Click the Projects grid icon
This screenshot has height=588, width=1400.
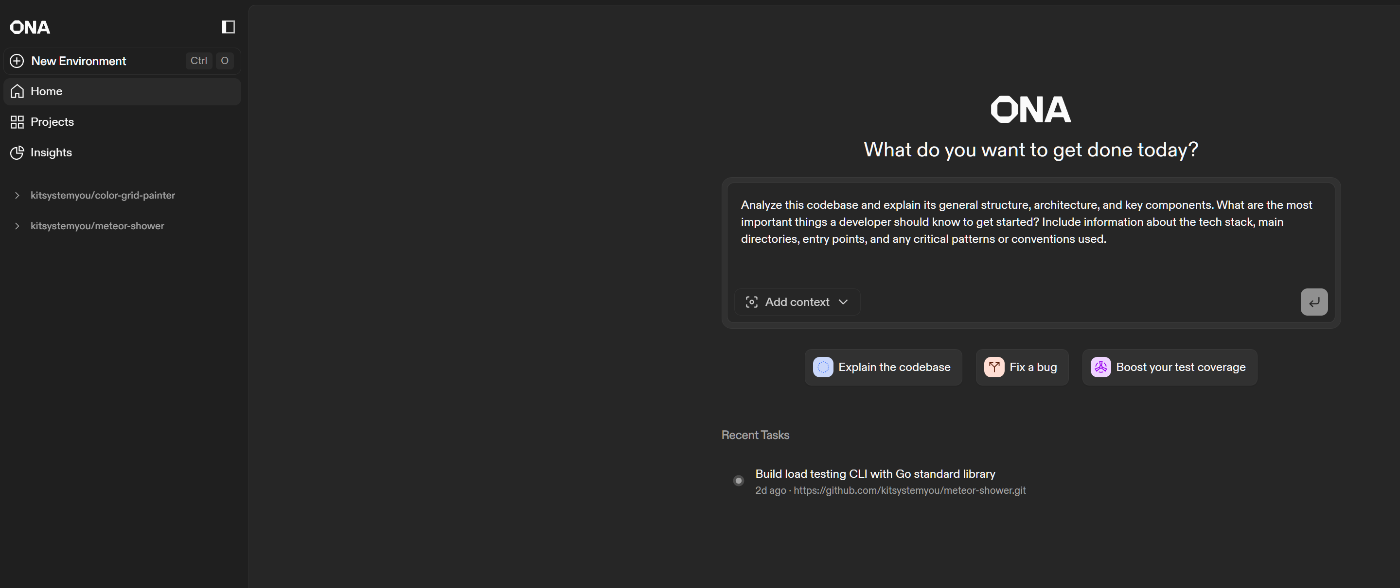point(17,122)
